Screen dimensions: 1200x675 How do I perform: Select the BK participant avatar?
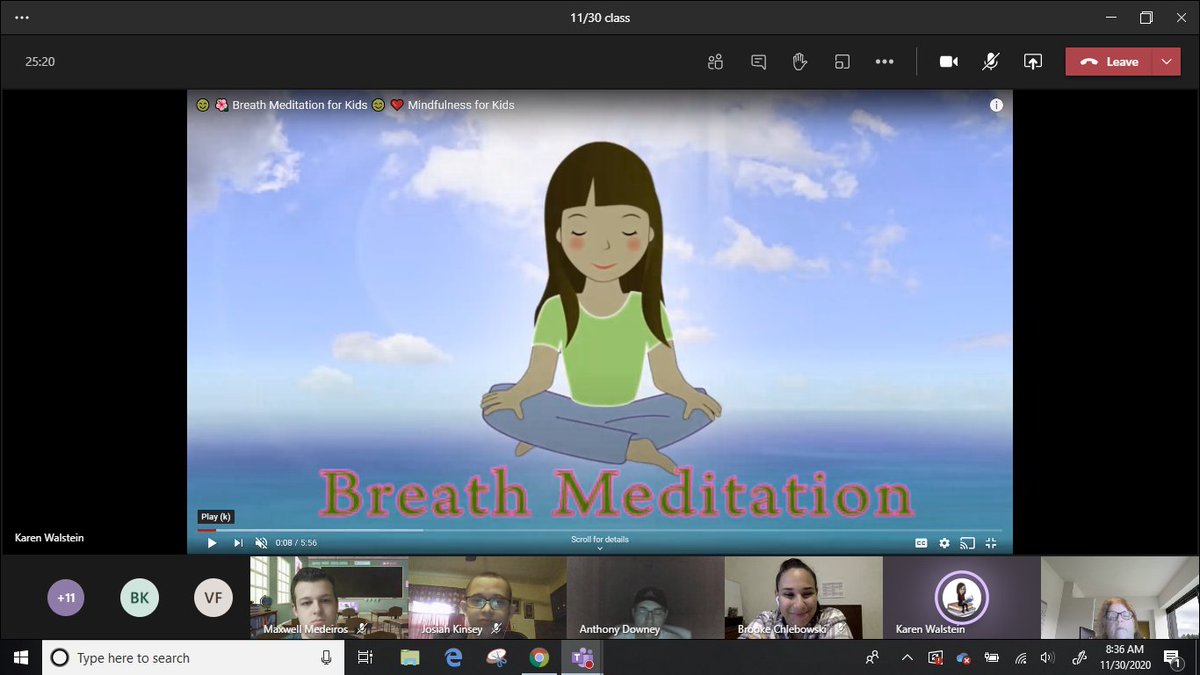pyautogui.click(x=139, y=598)
